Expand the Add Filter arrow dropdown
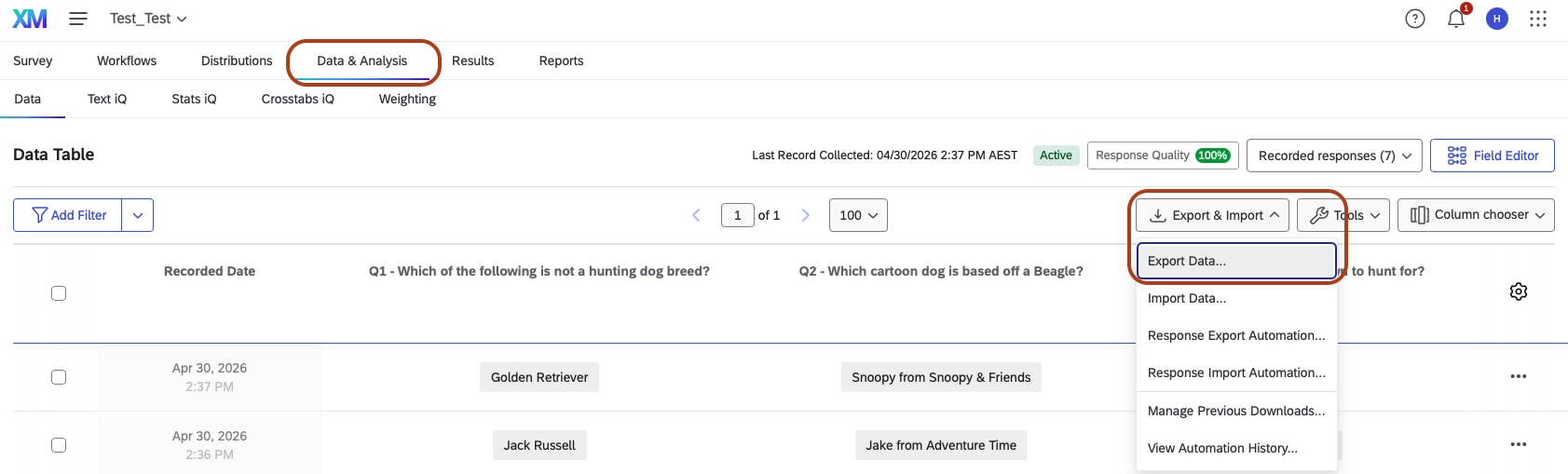Viewport: 1568px width, 474px height. (x=138, y=215)
